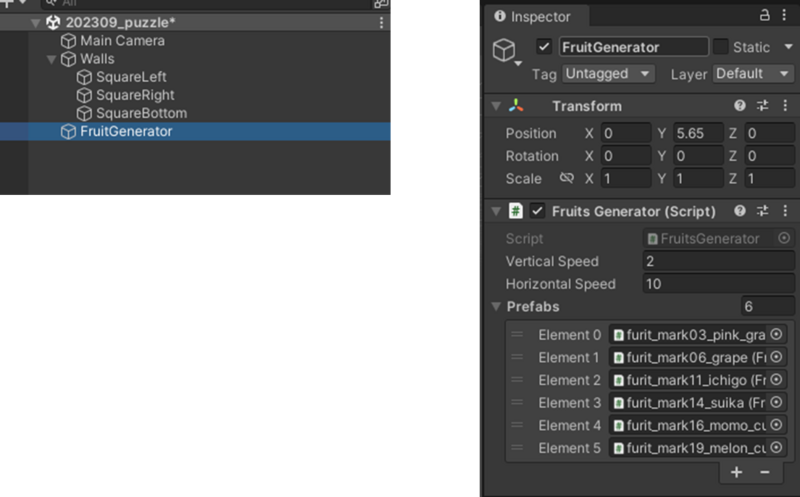800x497 pixels.
Task: Edit the FruitGenerator name field
Action: 634,47
